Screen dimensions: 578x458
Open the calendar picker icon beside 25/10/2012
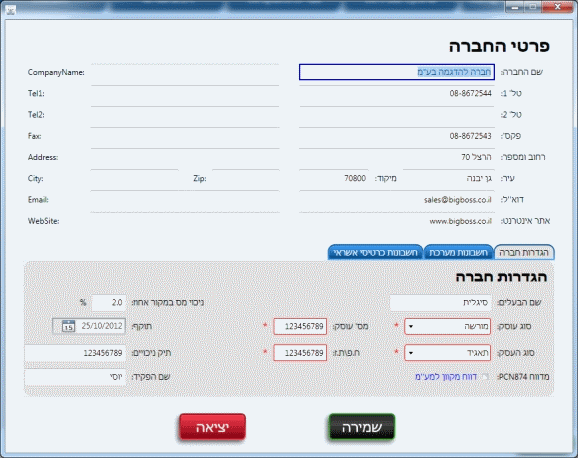pyautogui.click(x=68, y=326)
